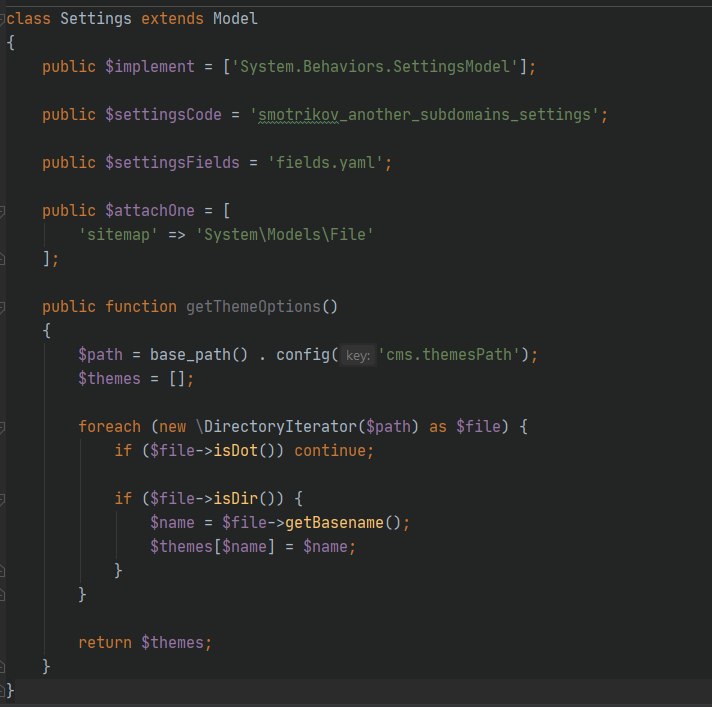Click 'public' before $implement
Image resolution: width=712 pixels, height=707 pixels.
point(69,67)
